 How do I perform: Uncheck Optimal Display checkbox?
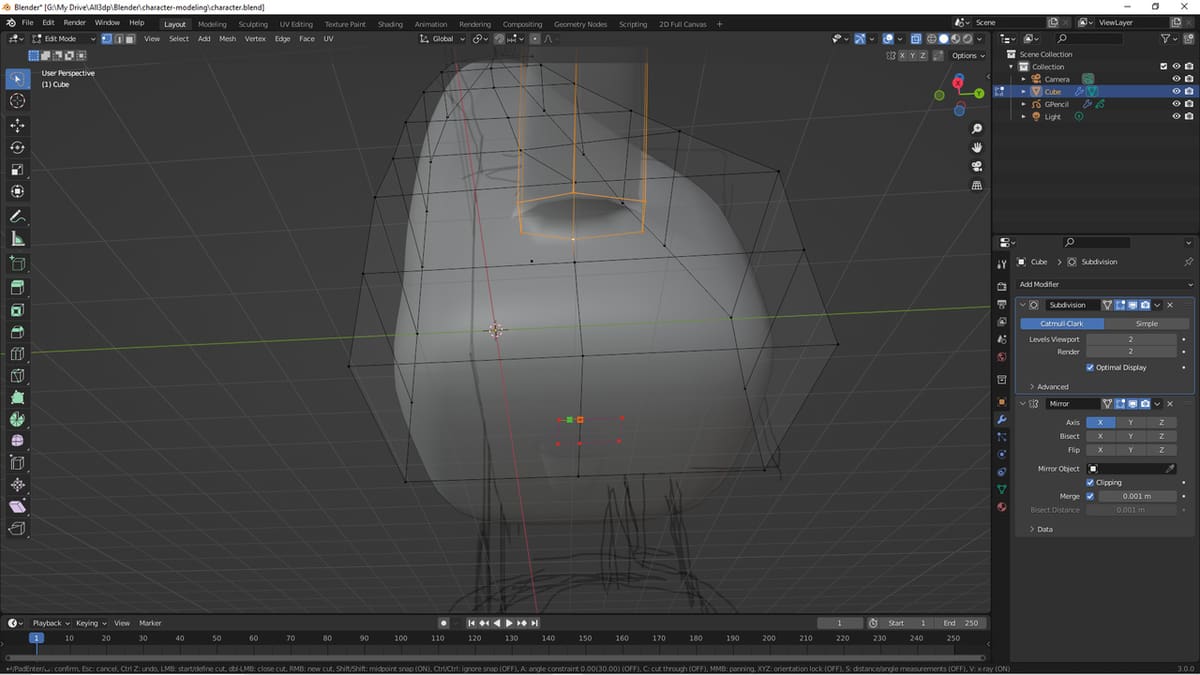point(1090,367)
